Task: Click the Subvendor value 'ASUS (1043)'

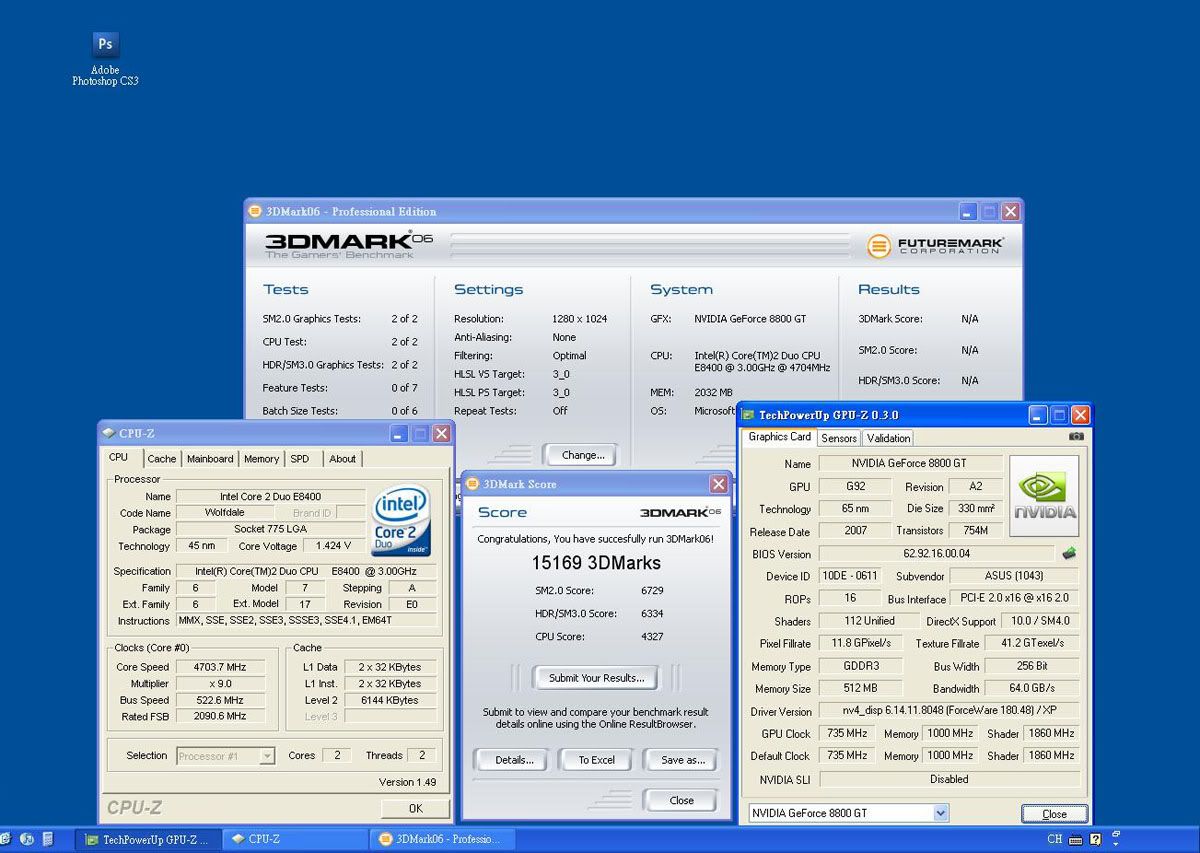Action: pos(1013,576)
